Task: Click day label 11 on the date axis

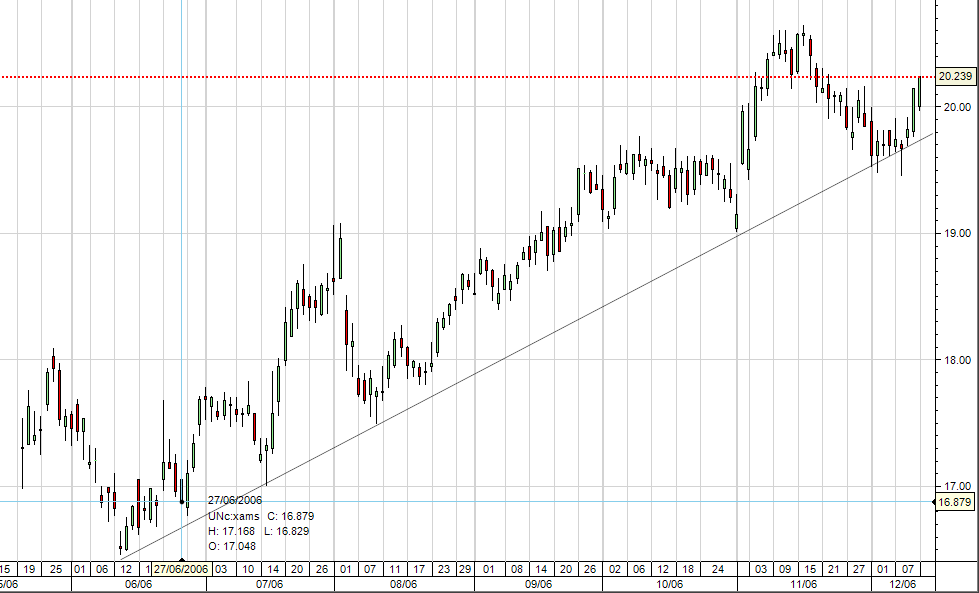Action: click(x=395, y=569)
